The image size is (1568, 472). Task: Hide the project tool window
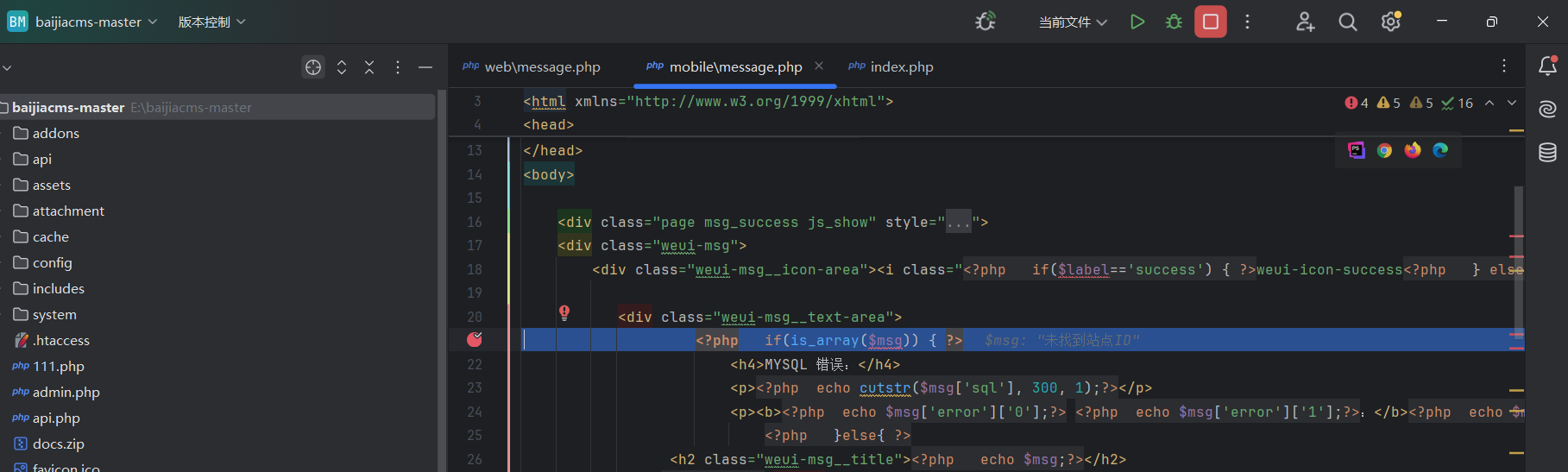coord(425,67)
